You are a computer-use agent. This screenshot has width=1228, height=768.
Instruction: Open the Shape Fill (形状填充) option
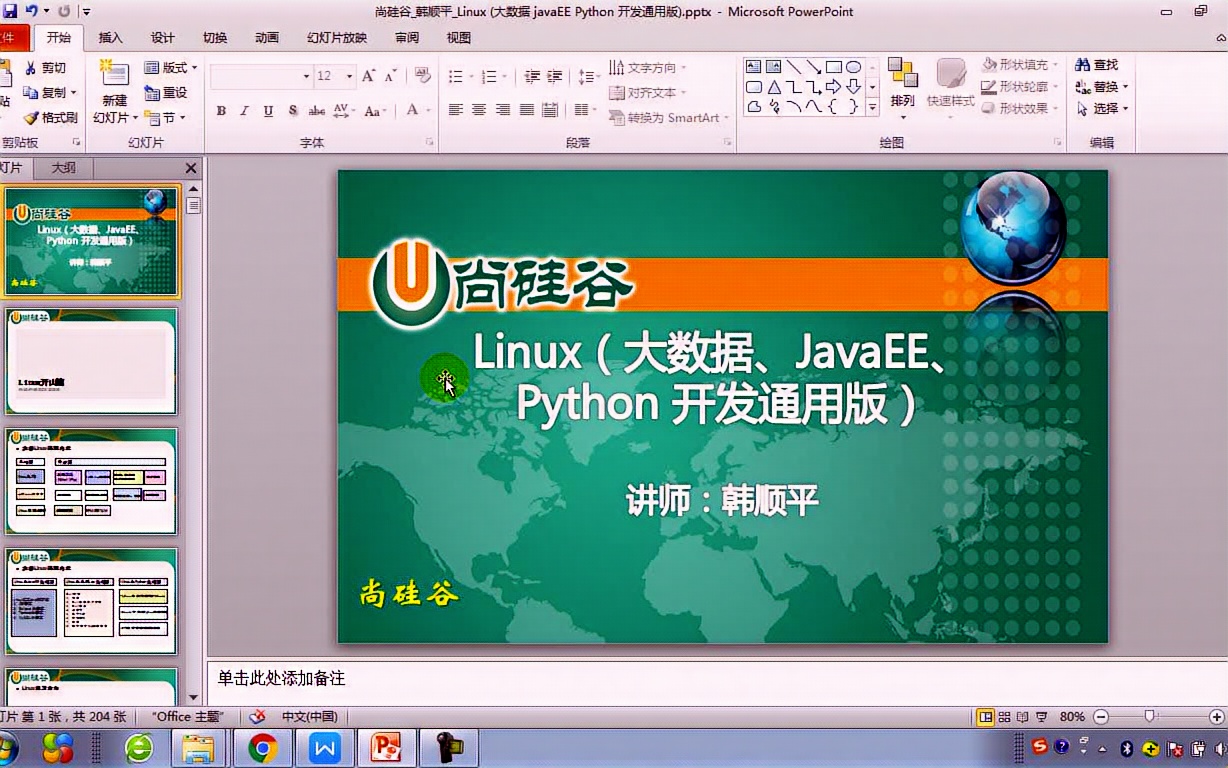point(1017,63)
